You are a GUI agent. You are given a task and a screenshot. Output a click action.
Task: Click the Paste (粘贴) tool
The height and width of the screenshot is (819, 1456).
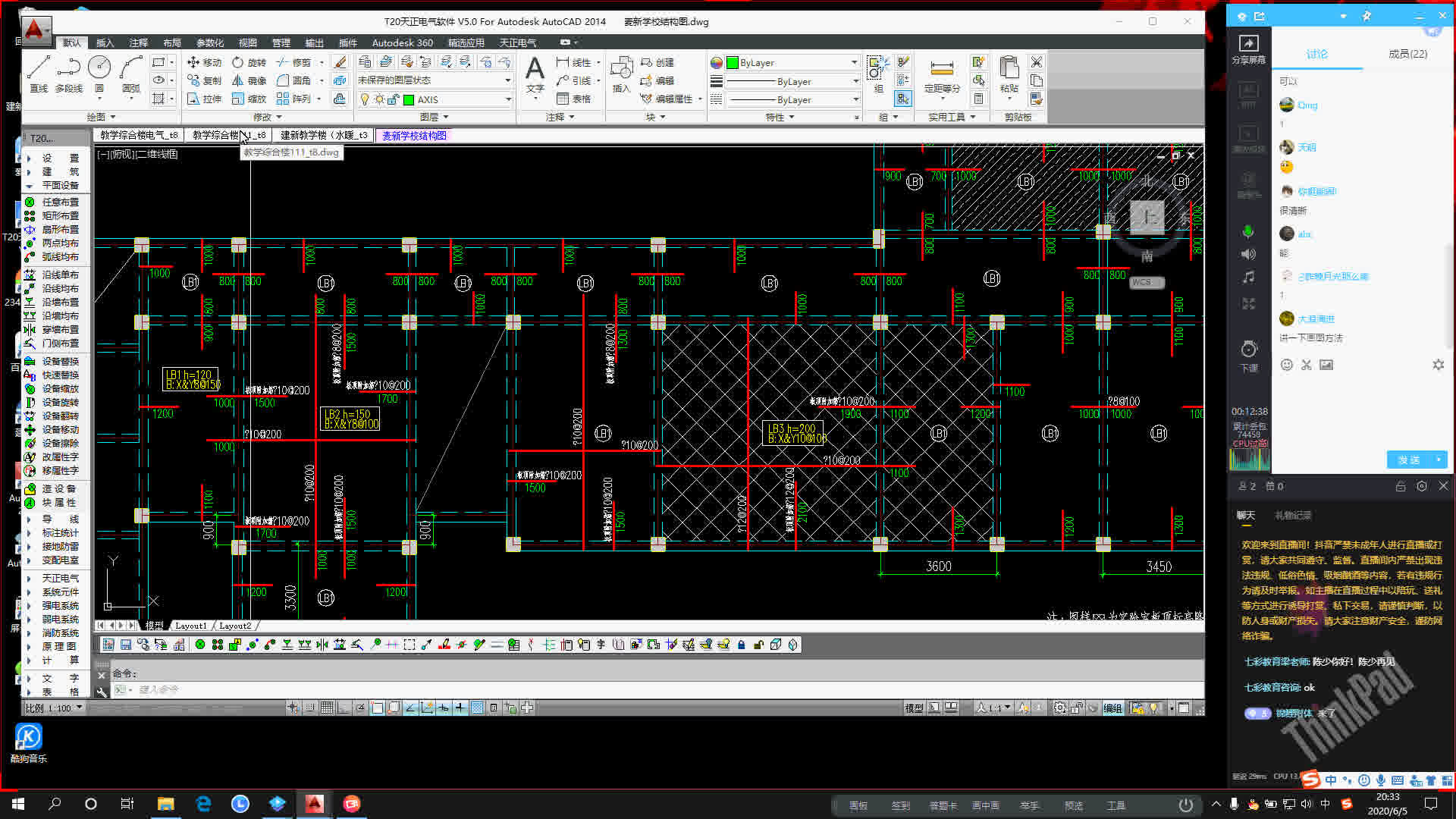click(1009, 74)
